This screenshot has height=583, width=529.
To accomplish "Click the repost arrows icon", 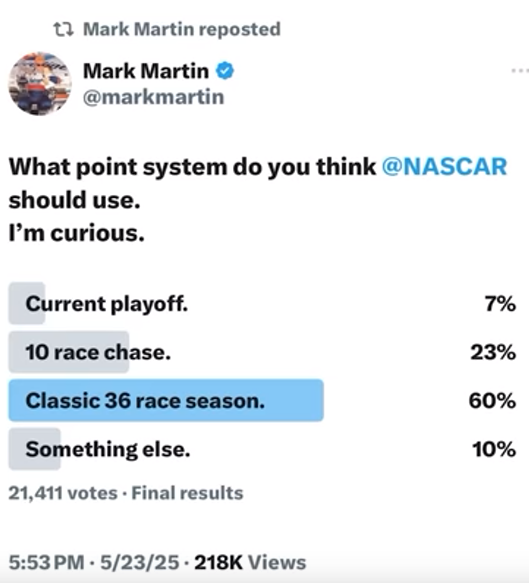I will click(x=64, y=29).
